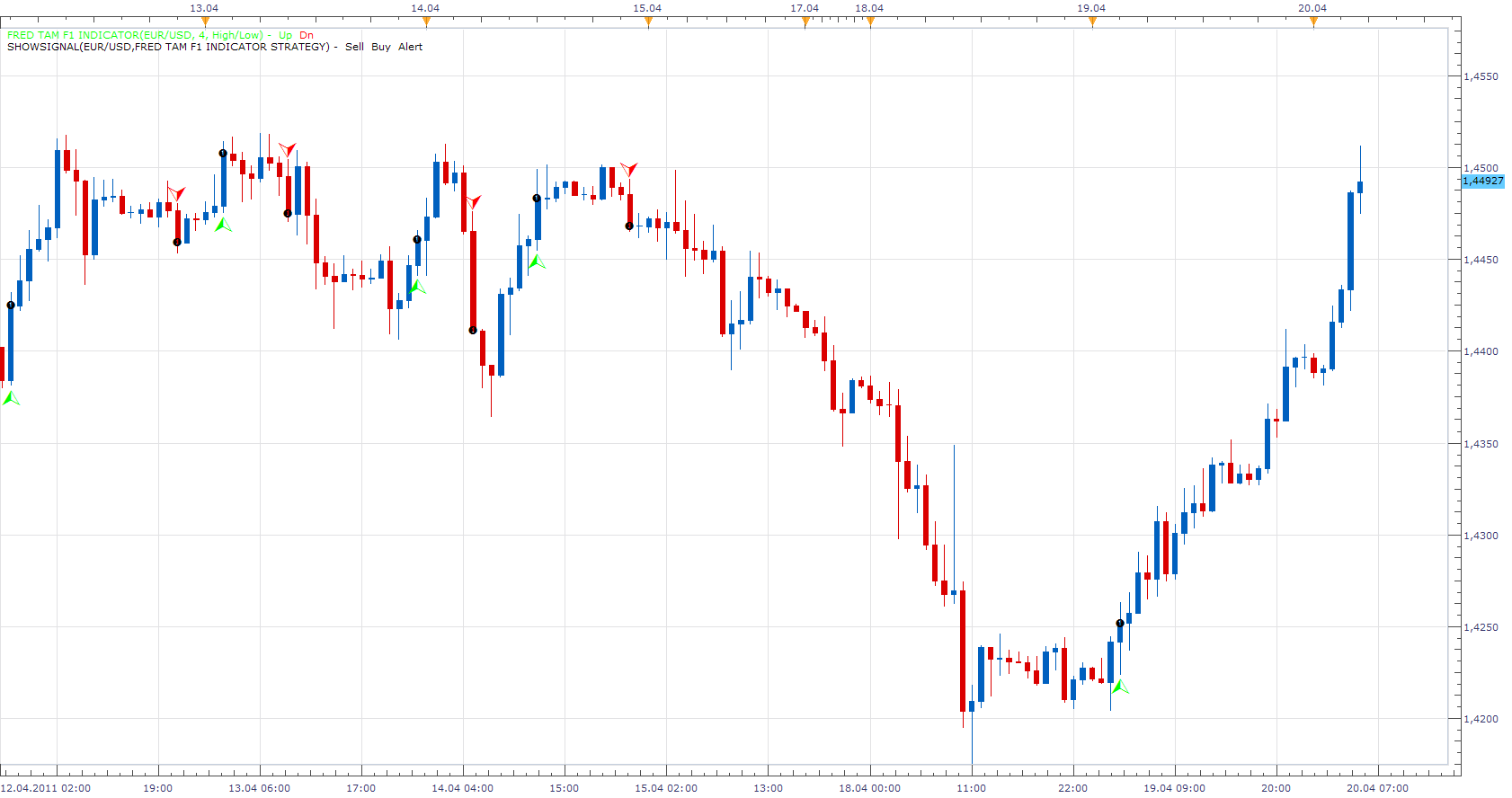Click the orange 18.04 day marker triangle
The width and height of the screenshot is (1512, 798).
[870, 22]
